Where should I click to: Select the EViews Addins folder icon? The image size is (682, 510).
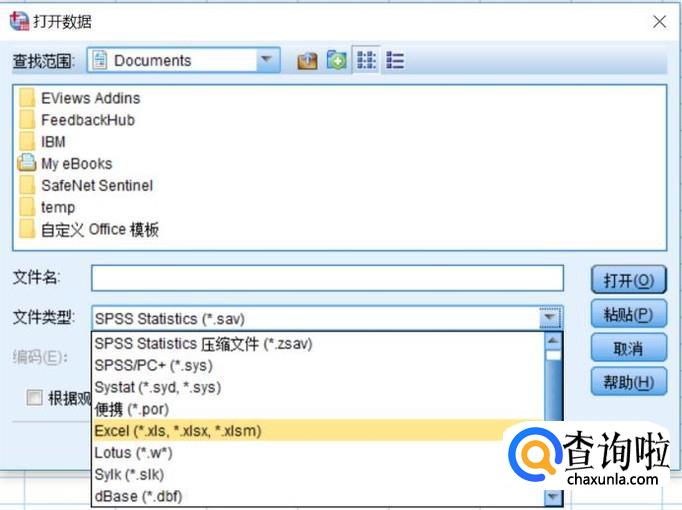pyautogui.click(x=27, y=98)
